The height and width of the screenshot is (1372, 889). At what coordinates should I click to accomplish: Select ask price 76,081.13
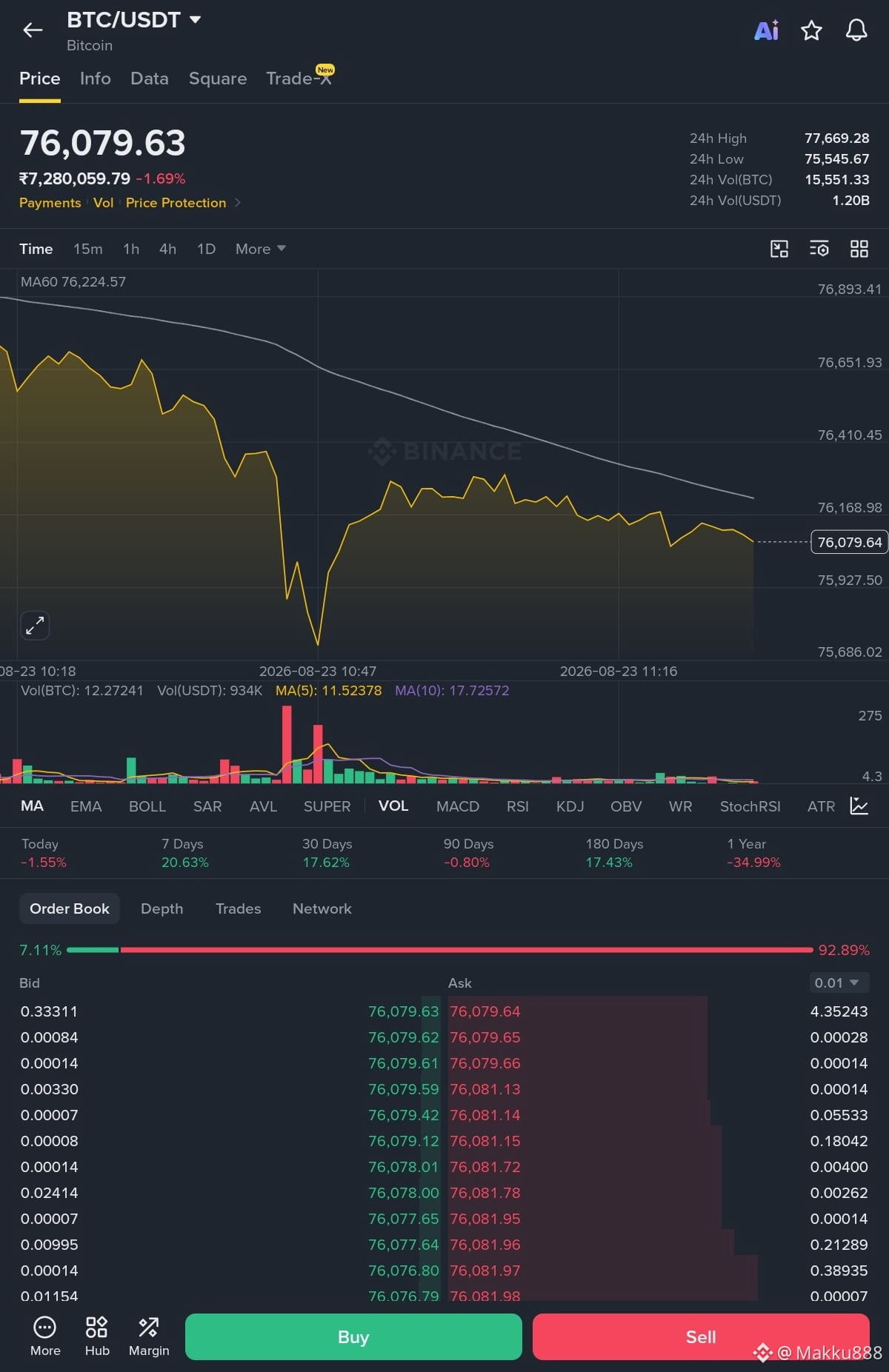point(485,1089)
